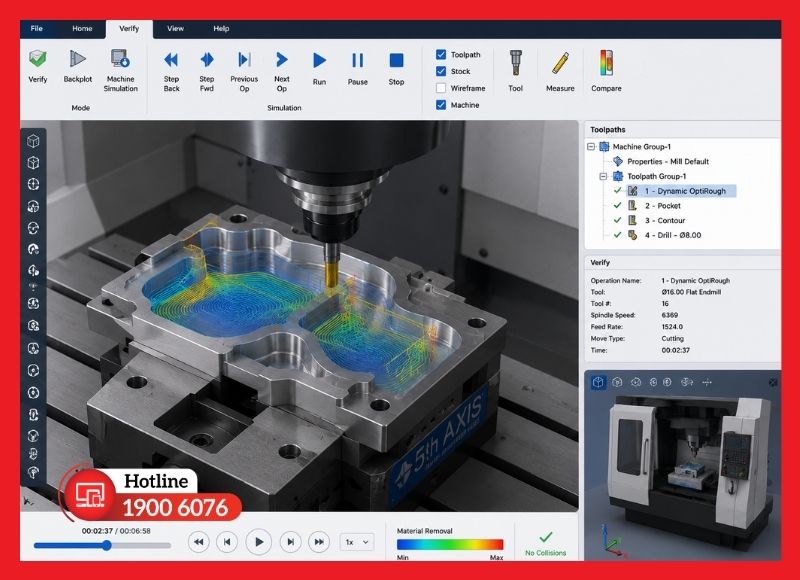Click the No Collisions status checkmark
The height and width of the screenshot is (580, 800).
pos(545,537)
